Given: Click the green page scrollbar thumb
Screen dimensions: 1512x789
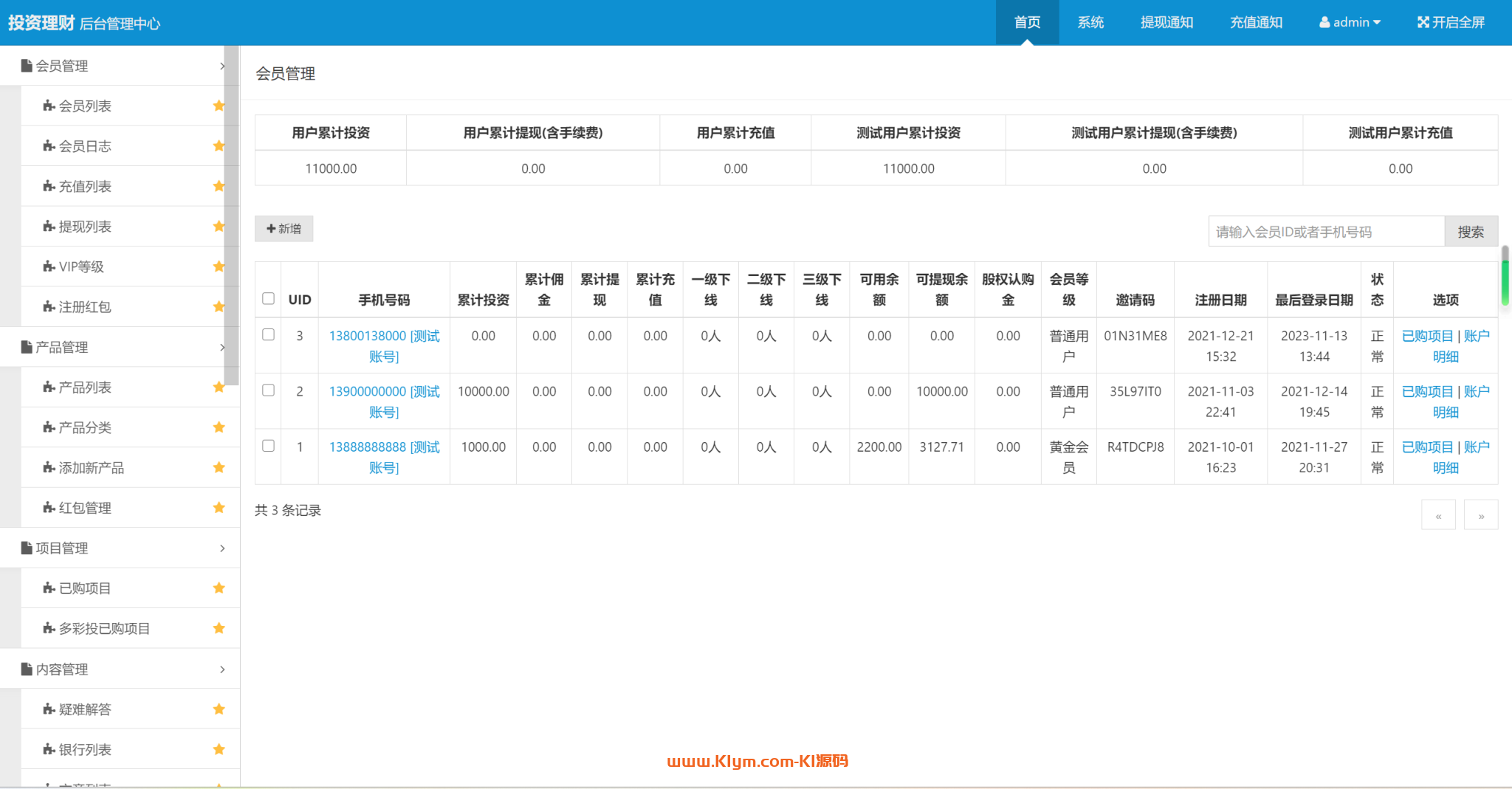Looking at the screenshot, I should click(x=1505, y=277).
